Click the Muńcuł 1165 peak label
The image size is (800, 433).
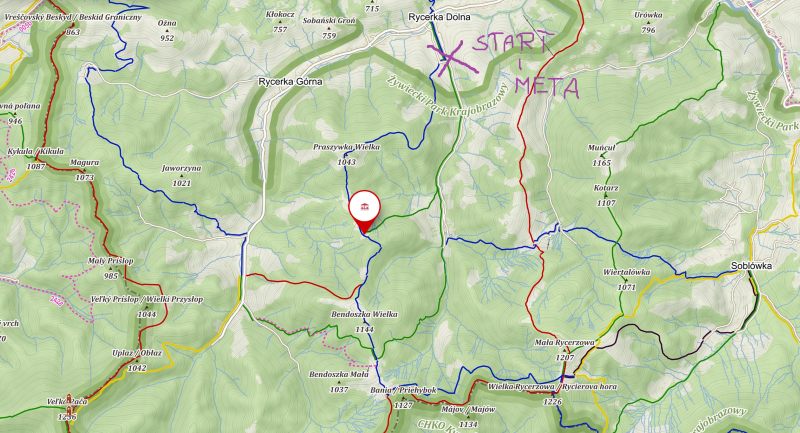click(x=602, y=155)
